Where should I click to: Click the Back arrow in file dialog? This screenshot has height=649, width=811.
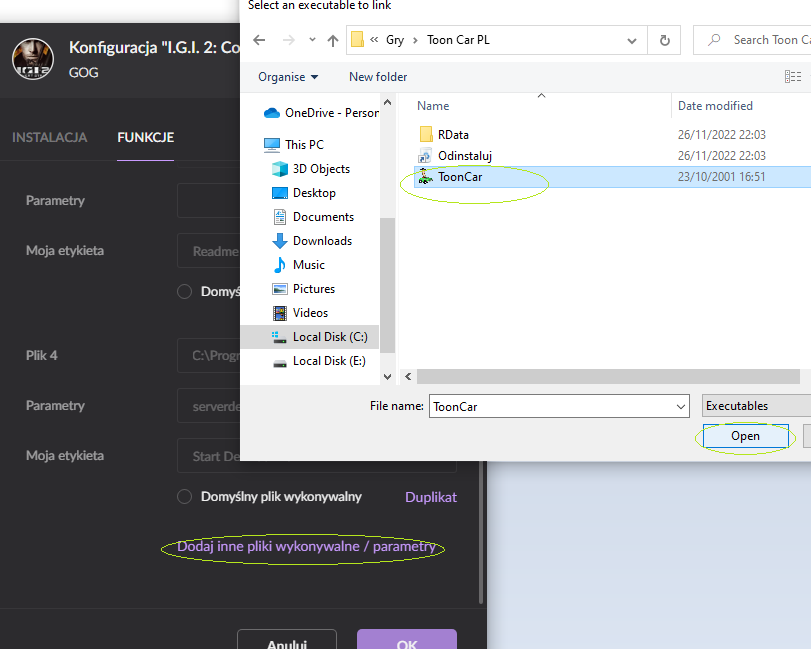(259, 40)
